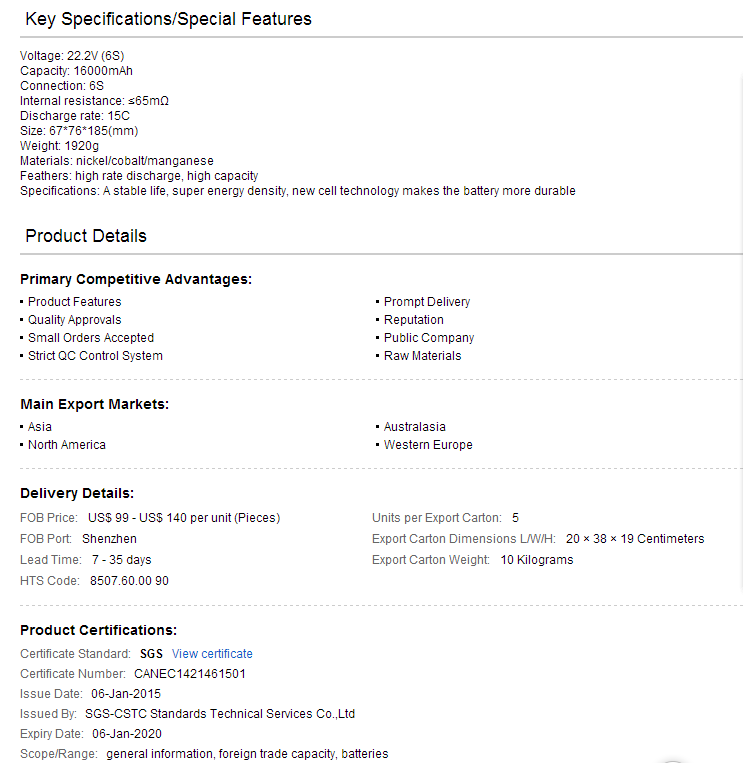The width and height of the screenshot is (743, 763).
Task: Click the Expiry Date 06-Jan-2020 value
Action: (127, 734)
